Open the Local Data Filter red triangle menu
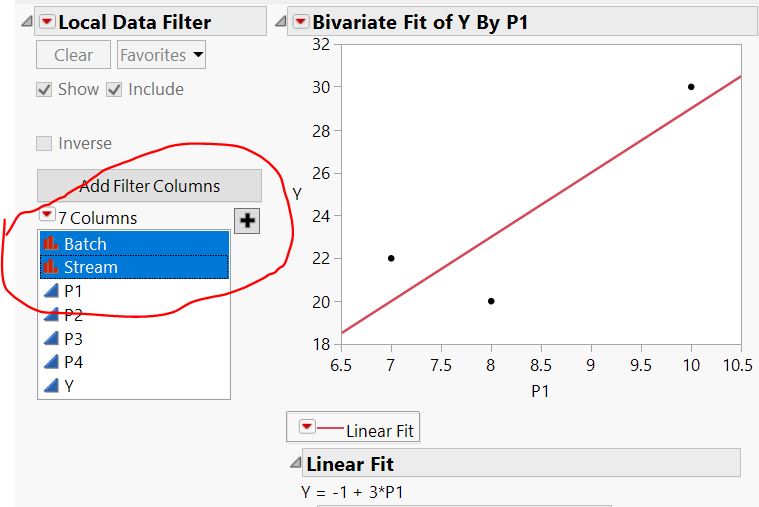Viewport: 759px width, 507px height. pos(47,22)
